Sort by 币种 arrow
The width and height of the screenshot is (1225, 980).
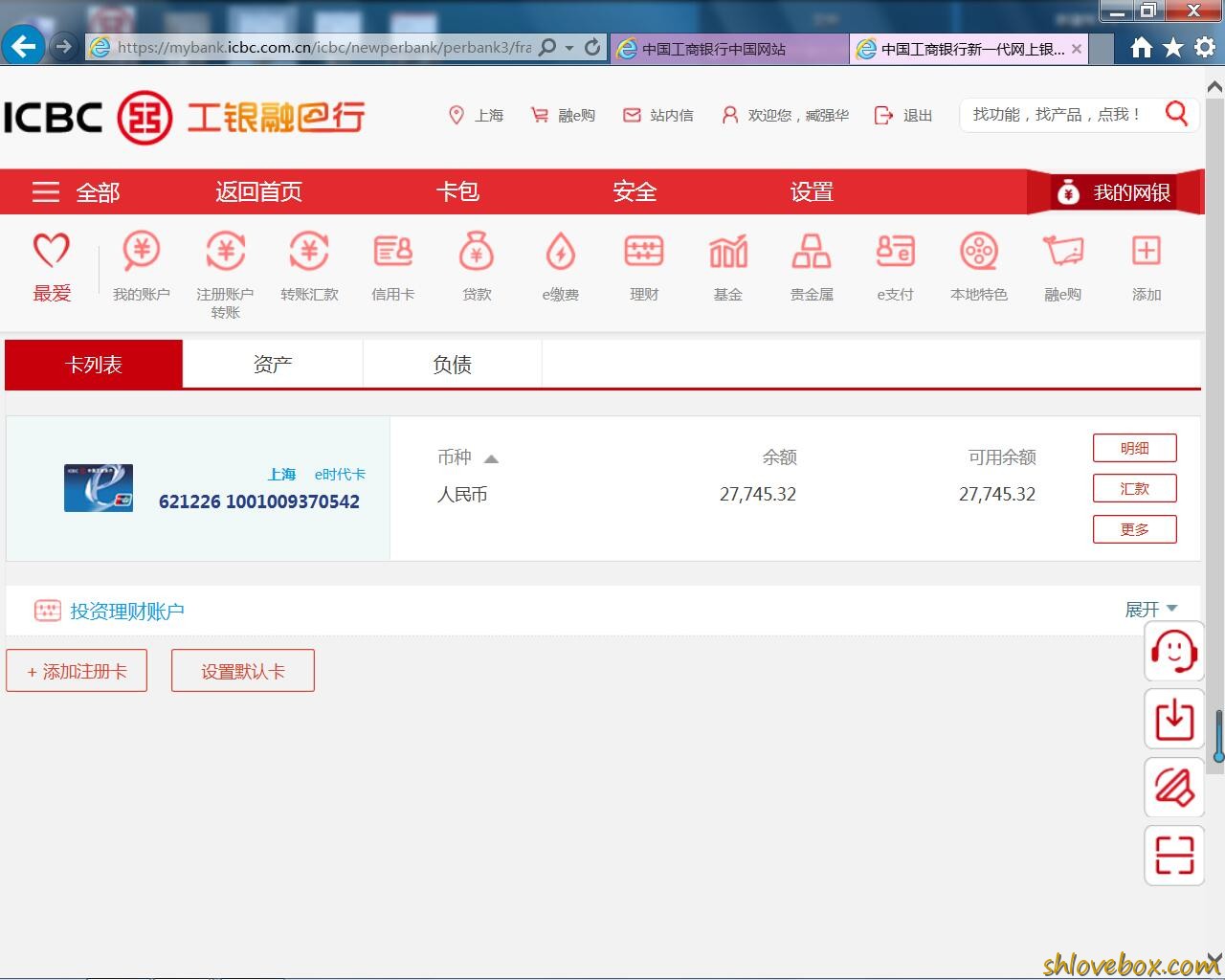[x=491, y=458]
